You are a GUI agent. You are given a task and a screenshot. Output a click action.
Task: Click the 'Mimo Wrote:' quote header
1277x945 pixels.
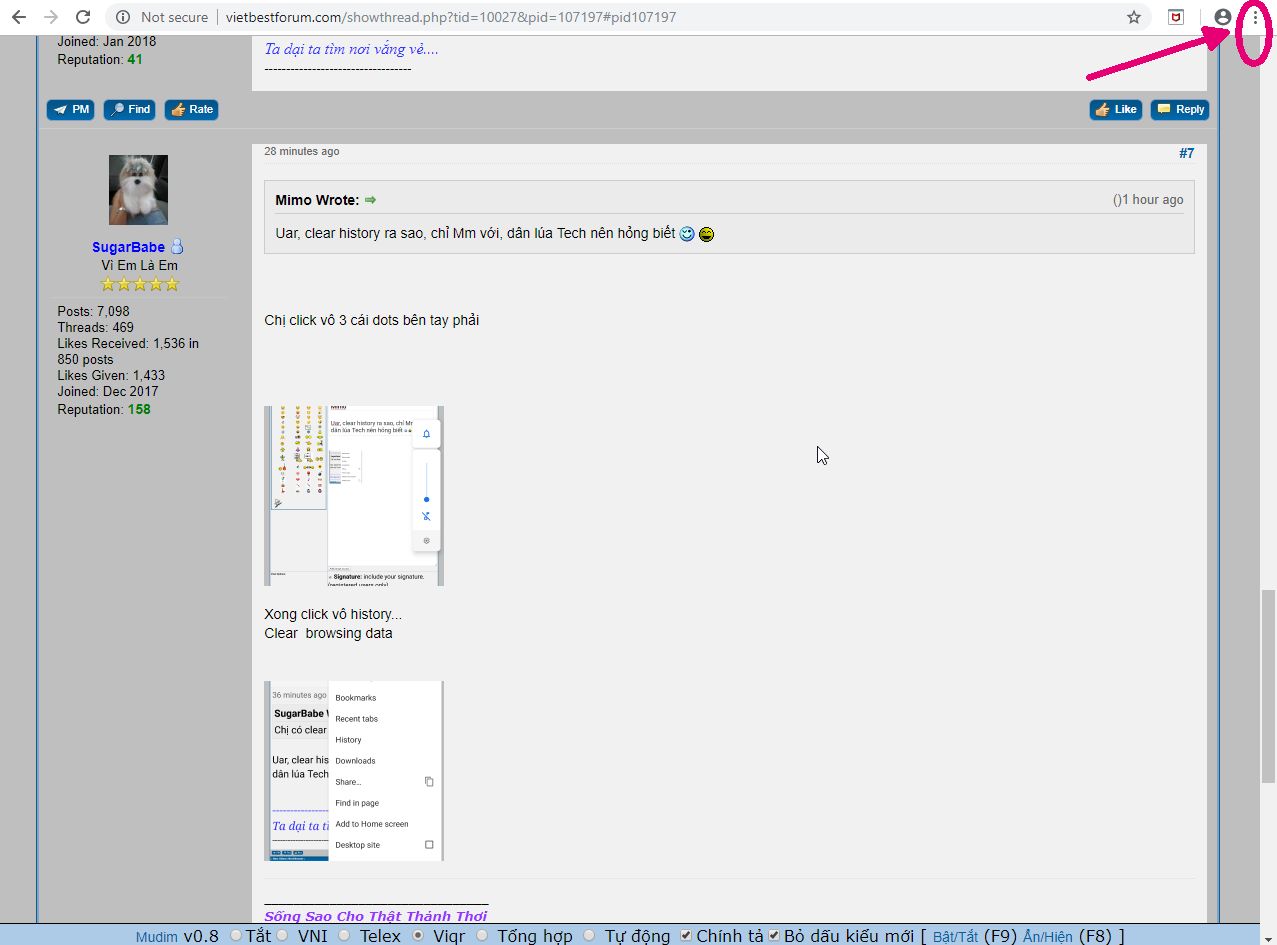coord(317,200)
